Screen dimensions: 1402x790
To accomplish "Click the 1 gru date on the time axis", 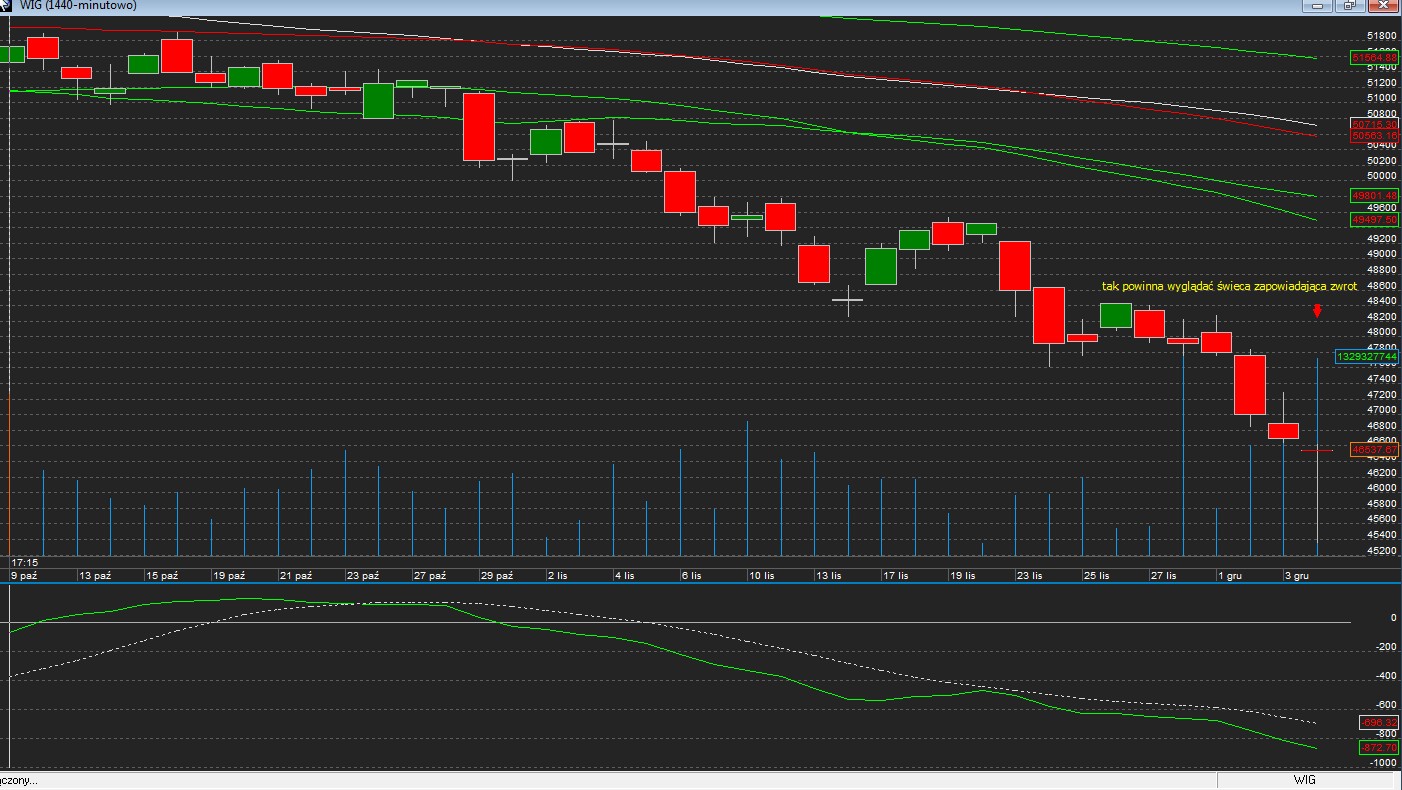I will [1228, 576].
